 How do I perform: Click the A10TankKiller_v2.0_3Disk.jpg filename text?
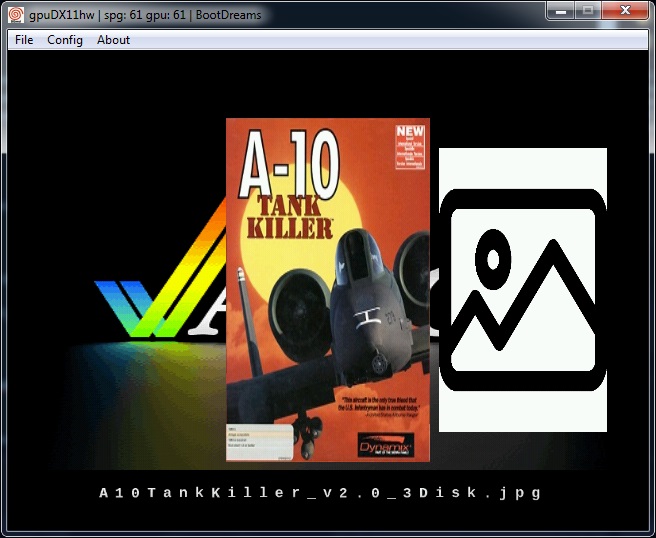[320, 493]
